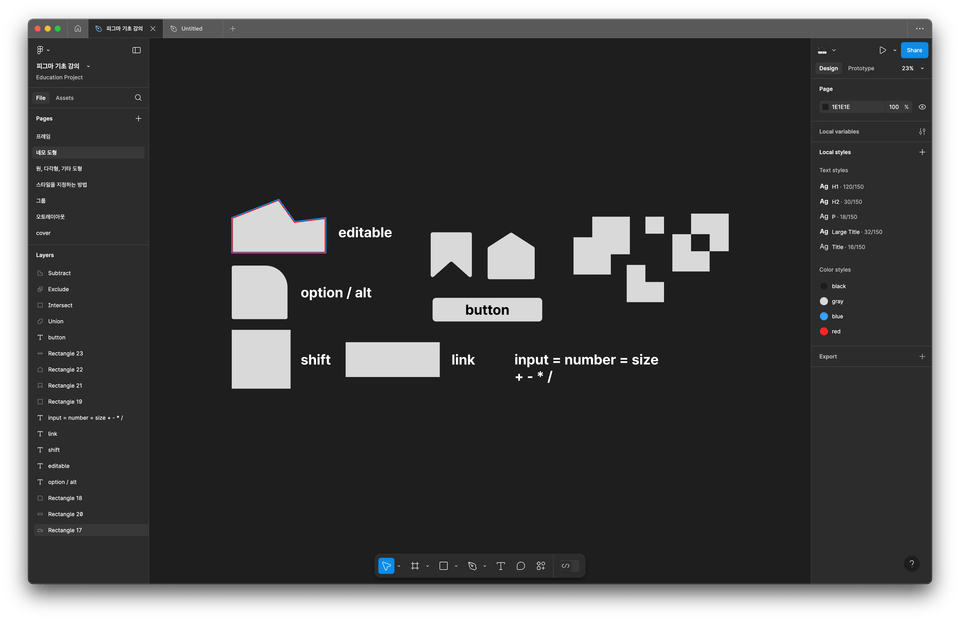The height and width of the screenshot is (621, 960).
Task: Open Frame tool options dropdown arrow
Action: point(427,566)
